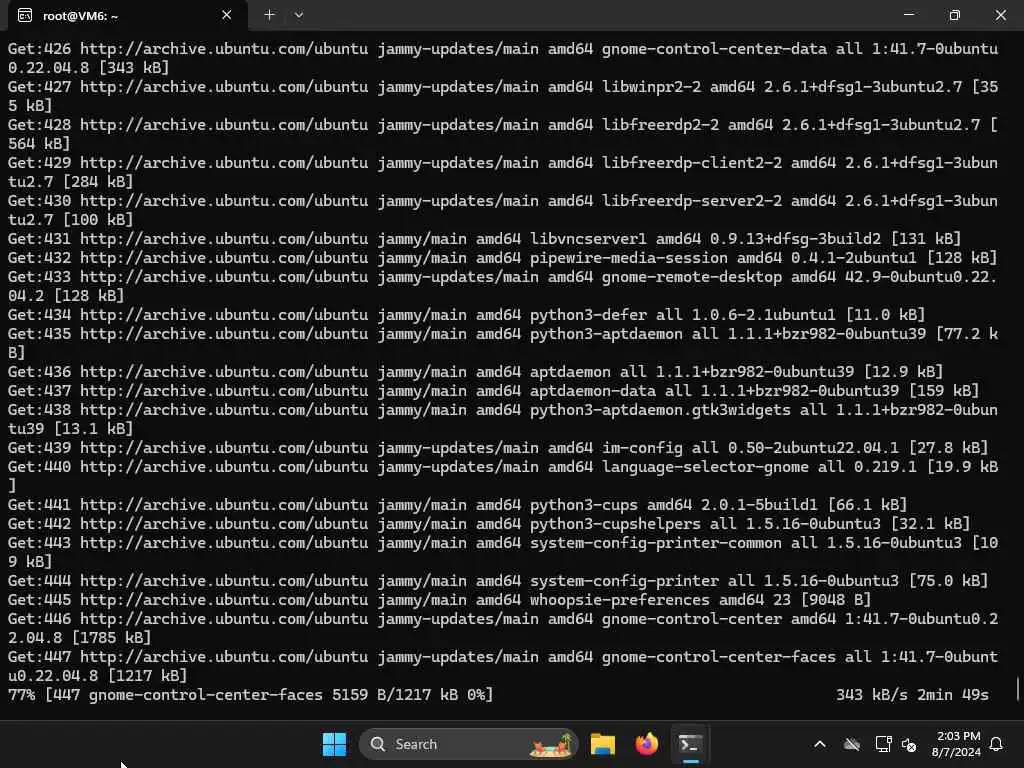Click Get:438 python3-aptdaemon.gtk3widgets line
Image resolution: width=1024 pixels, height=768 pixels.
tap(503, 419)
